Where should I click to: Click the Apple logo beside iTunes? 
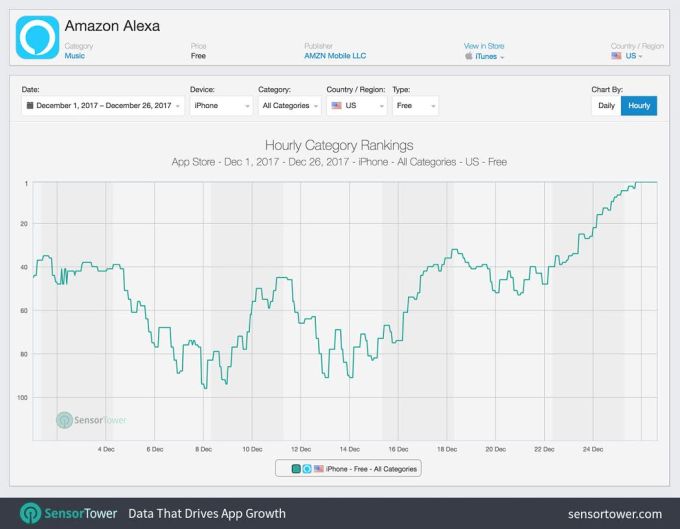[468, 57]
